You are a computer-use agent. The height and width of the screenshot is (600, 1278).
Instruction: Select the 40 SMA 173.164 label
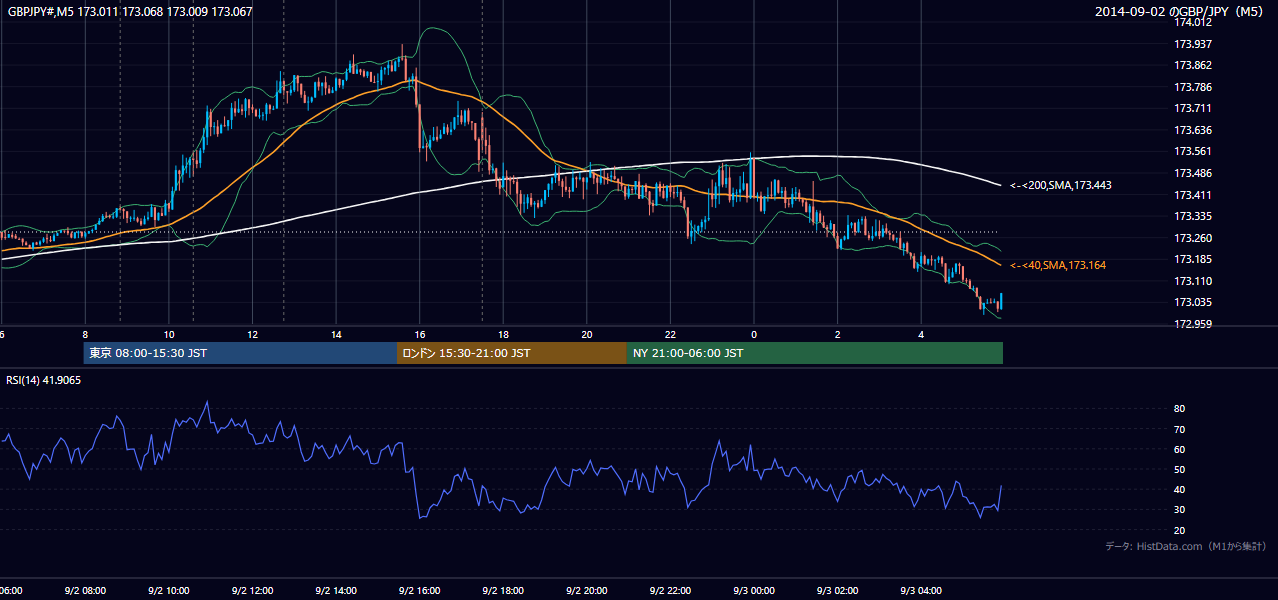point(1058,265)
